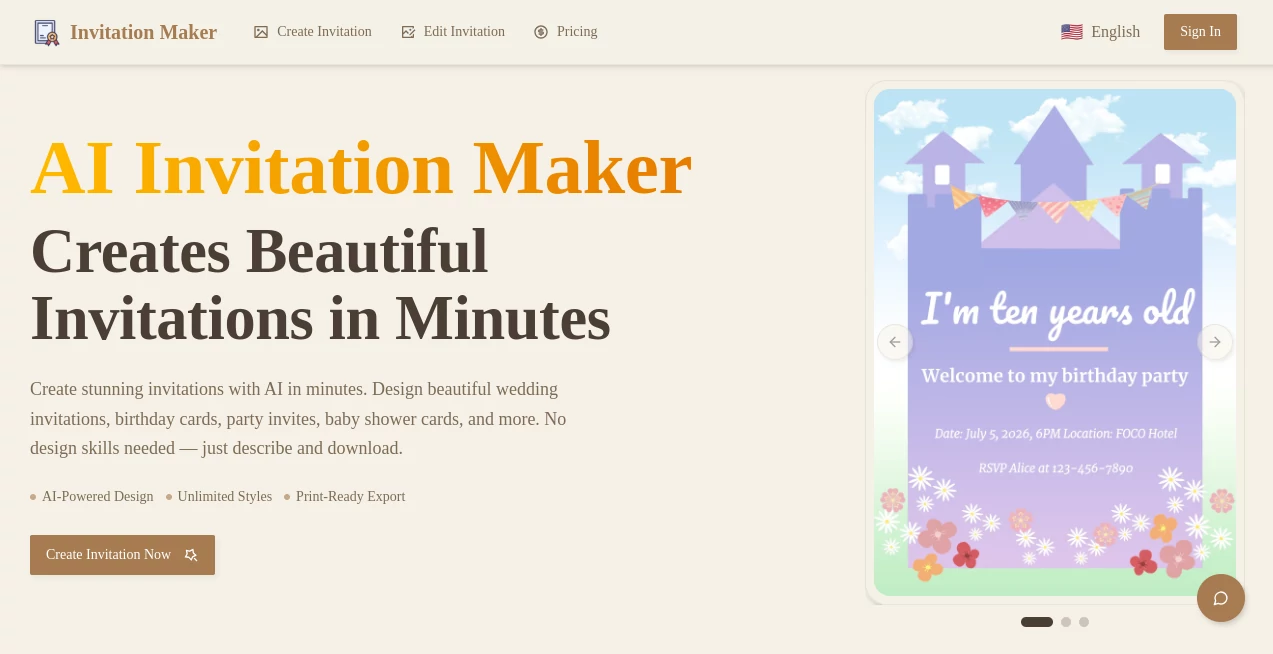The width and height of the screenshot is (1273, 654).
Task: Open the Edit Invitation menu item
Action: pyautogui.click(x=464, y=31)
